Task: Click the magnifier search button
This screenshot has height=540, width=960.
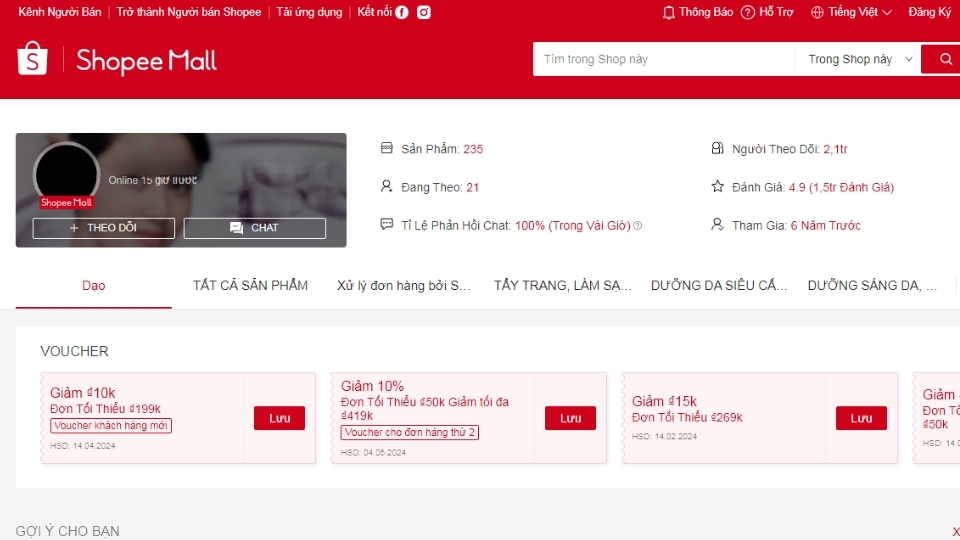Action: click(945, 59)
